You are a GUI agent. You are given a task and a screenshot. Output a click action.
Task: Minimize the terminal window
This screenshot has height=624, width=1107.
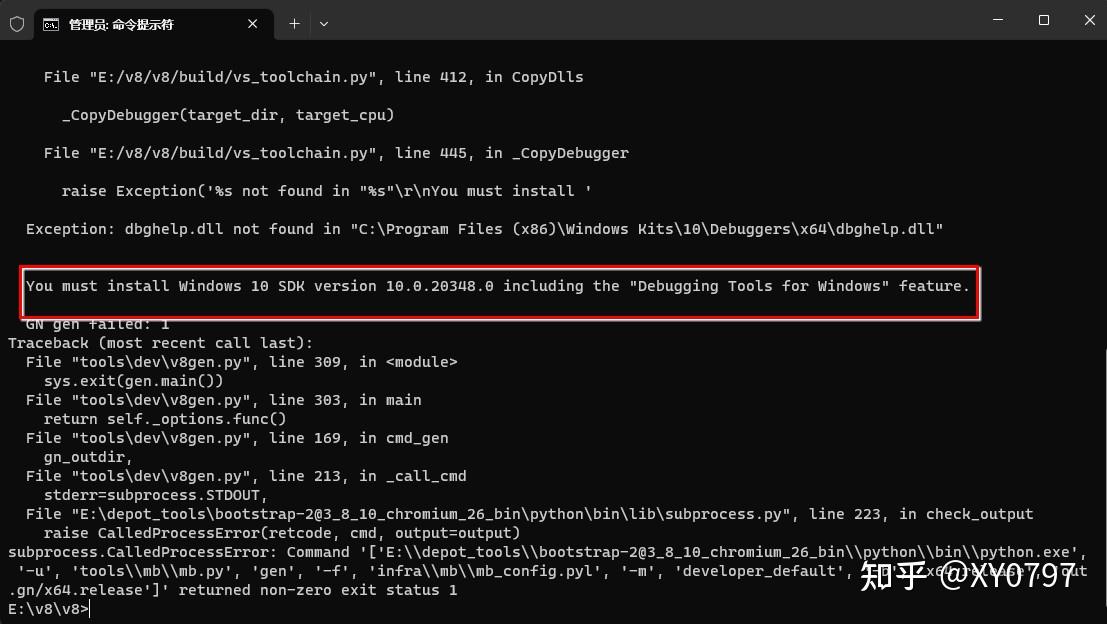pyautogui.click(x=998, y=20)
